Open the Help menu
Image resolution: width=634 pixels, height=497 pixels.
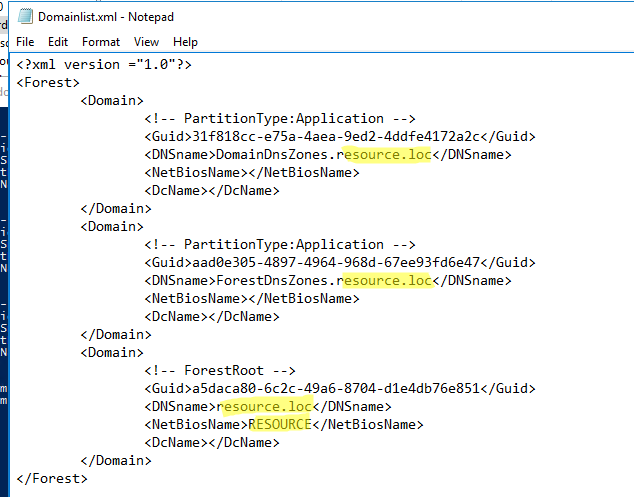tap(185, 42)
